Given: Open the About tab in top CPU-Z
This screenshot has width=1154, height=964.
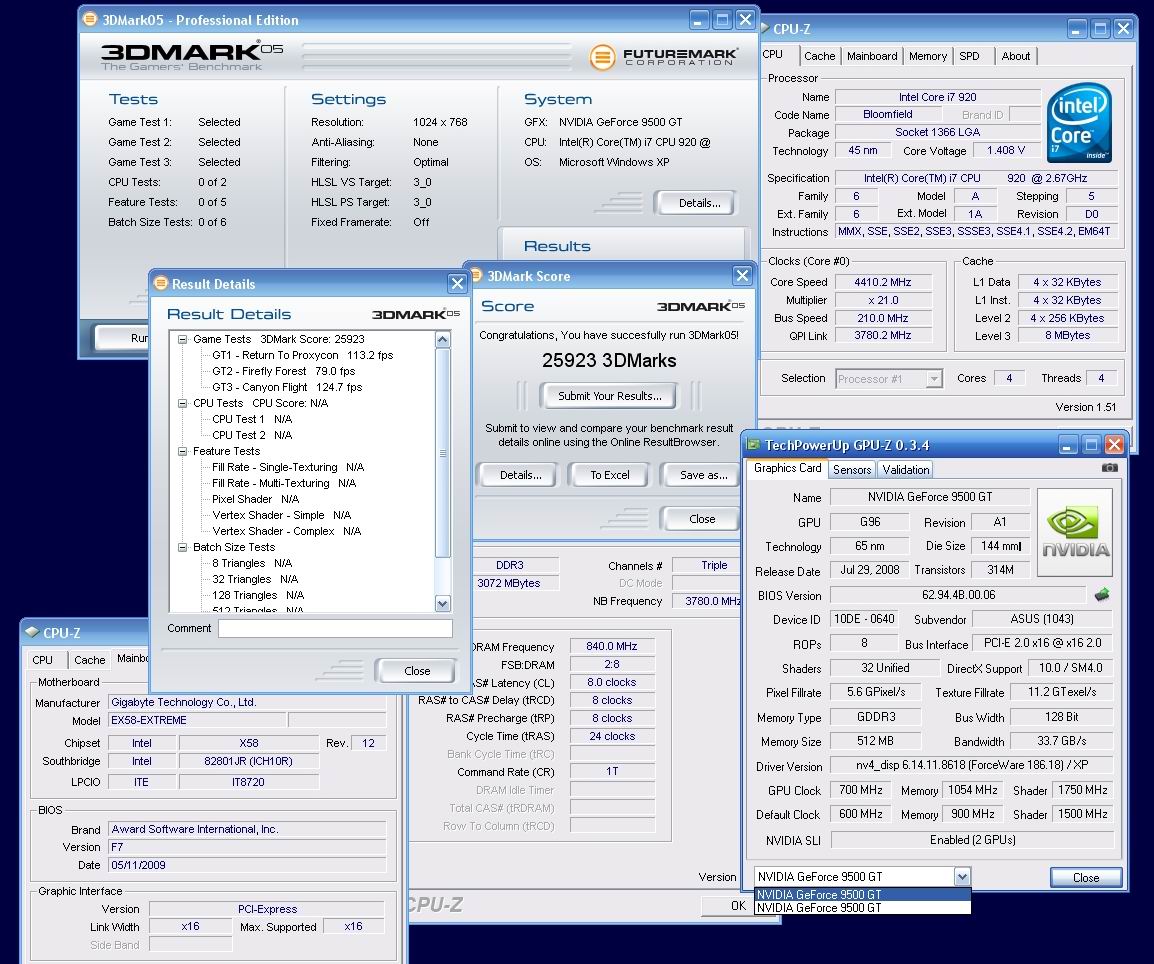Looking at the screenshot, I should [x=1016, y=56].
